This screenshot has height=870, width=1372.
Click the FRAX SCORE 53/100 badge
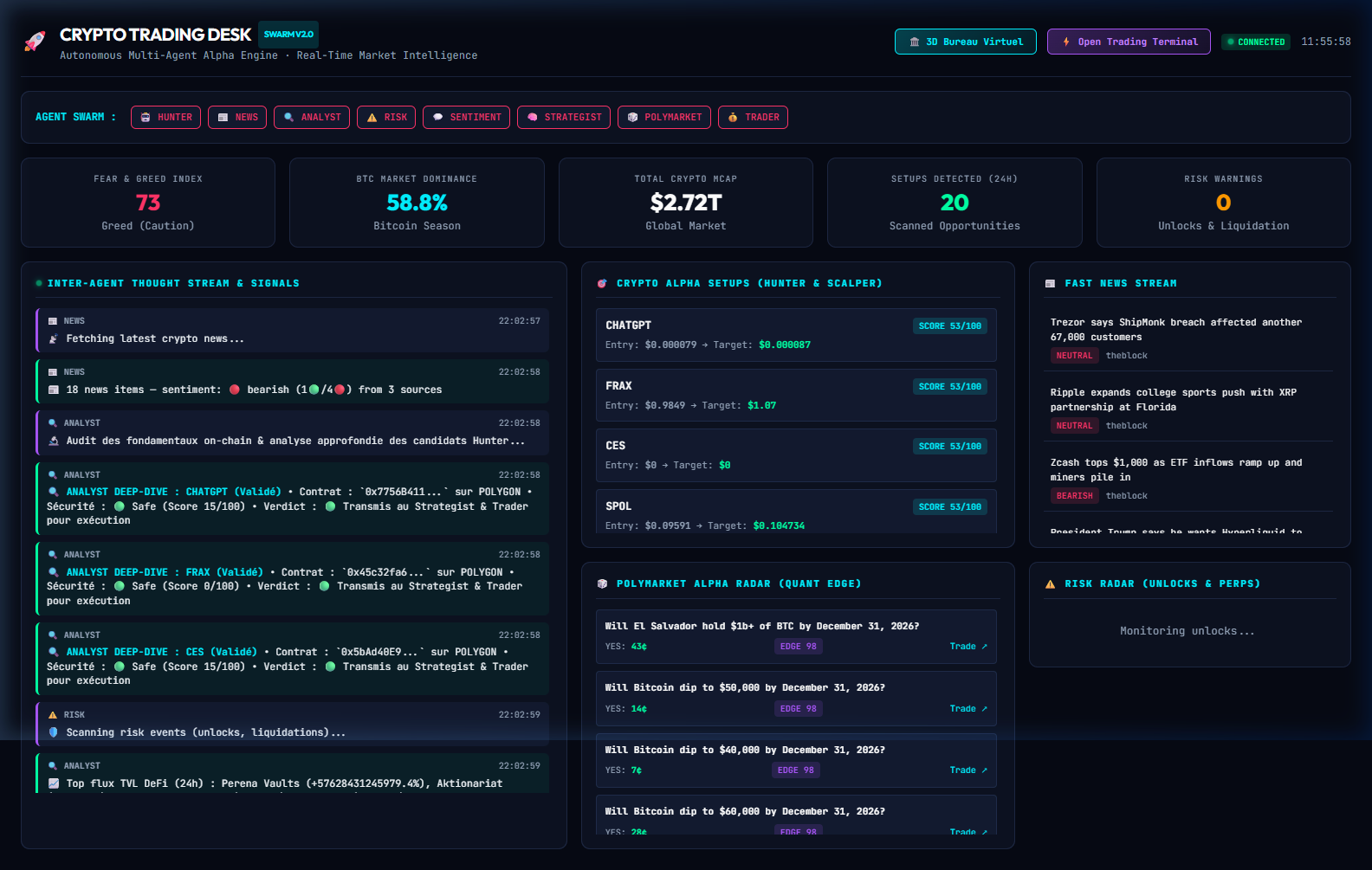[x=950, y=386]
